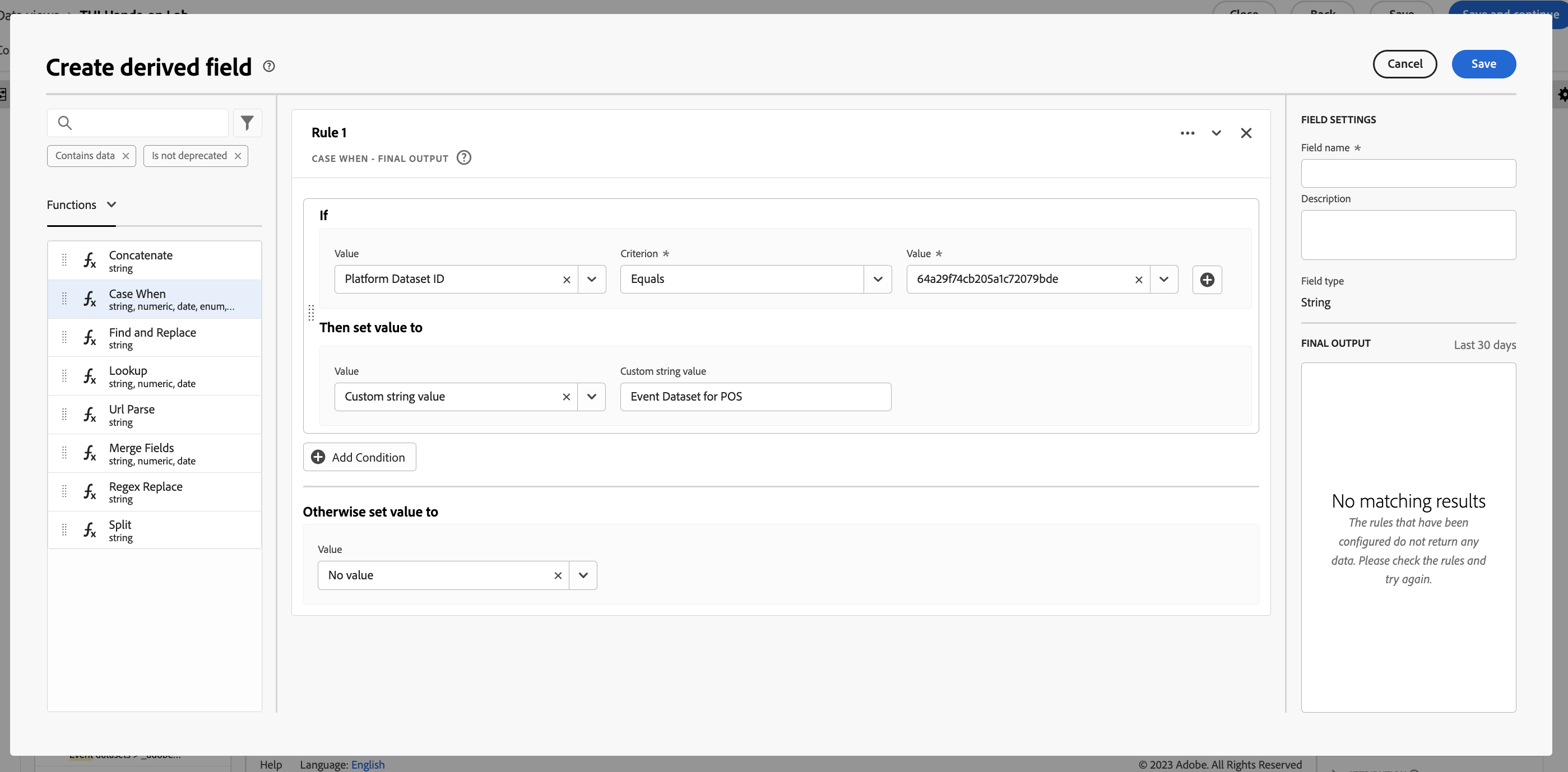Click the Save button

[1483, 64]
